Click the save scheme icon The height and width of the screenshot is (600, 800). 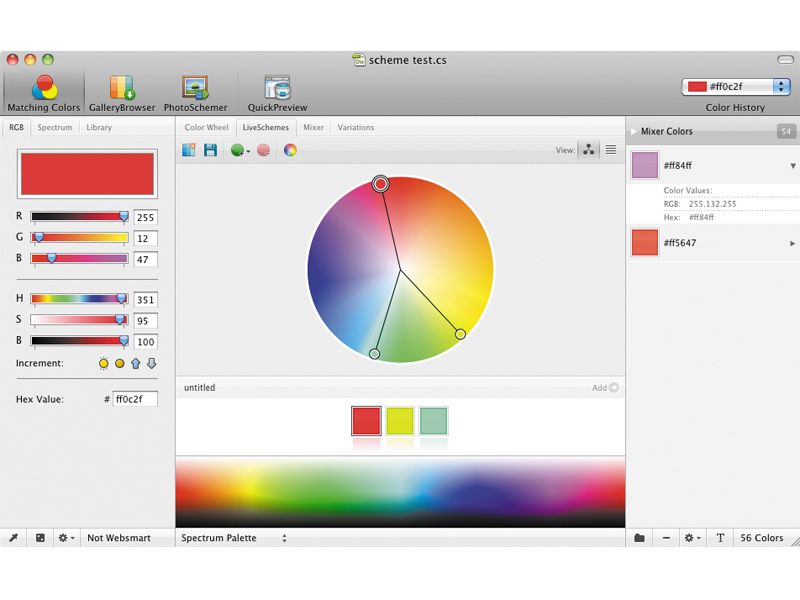211,149
